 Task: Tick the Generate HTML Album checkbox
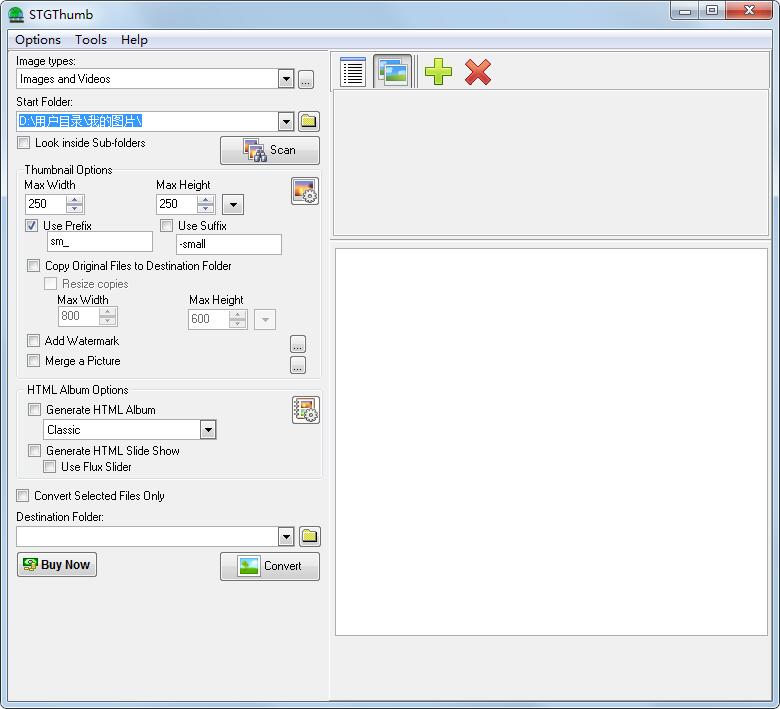(35, 410)
